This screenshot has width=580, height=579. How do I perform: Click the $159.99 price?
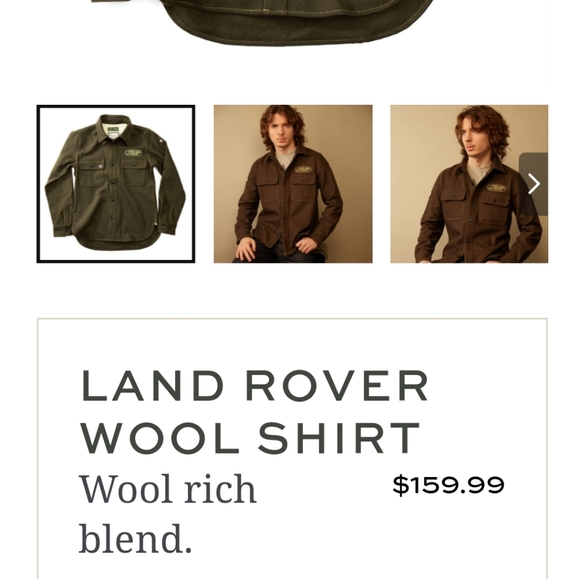[x=448, y=485]
